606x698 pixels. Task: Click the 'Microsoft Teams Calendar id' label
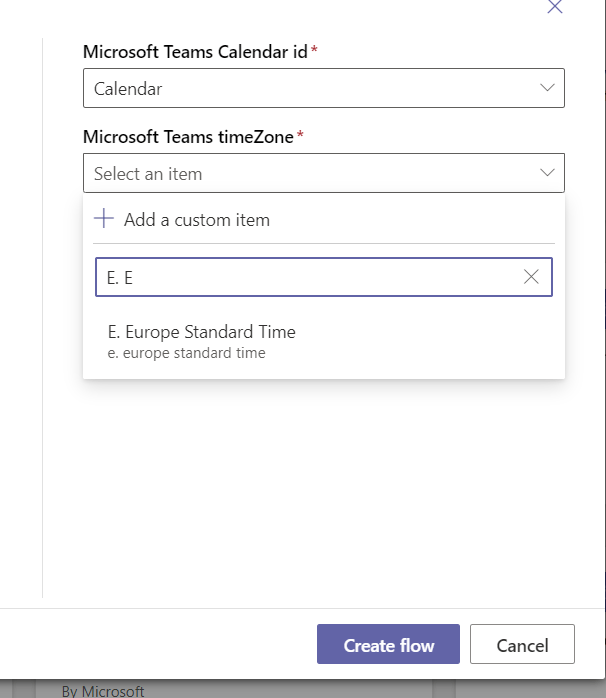point(195,52)
